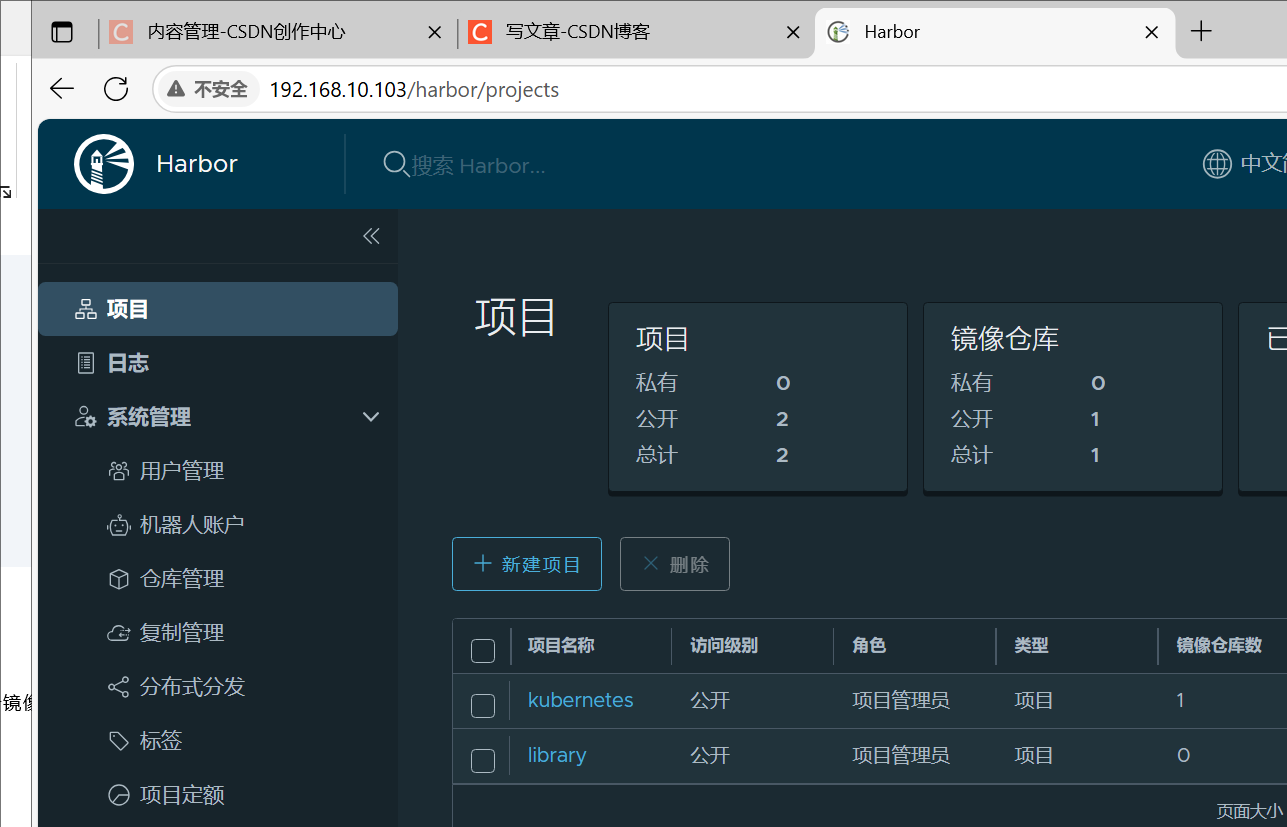Open a new browser tab
Image resolution: width=1287 pixels, height=827 pixels.
coord(1201,32)
